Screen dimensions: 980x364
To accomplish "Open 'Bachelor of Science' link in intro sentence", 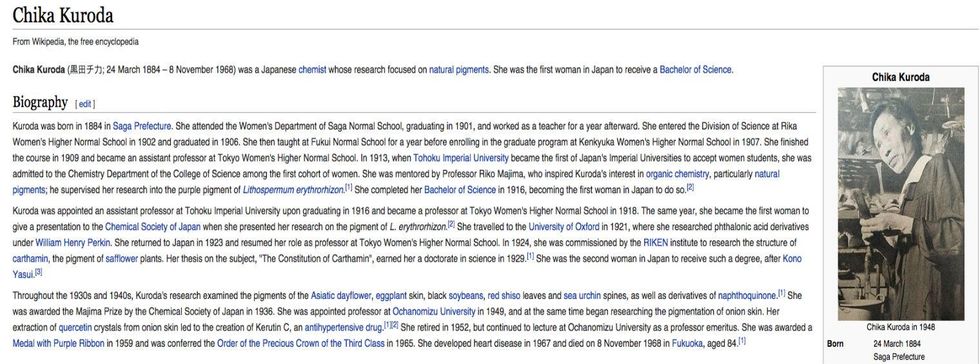I will tap(696, 70).
